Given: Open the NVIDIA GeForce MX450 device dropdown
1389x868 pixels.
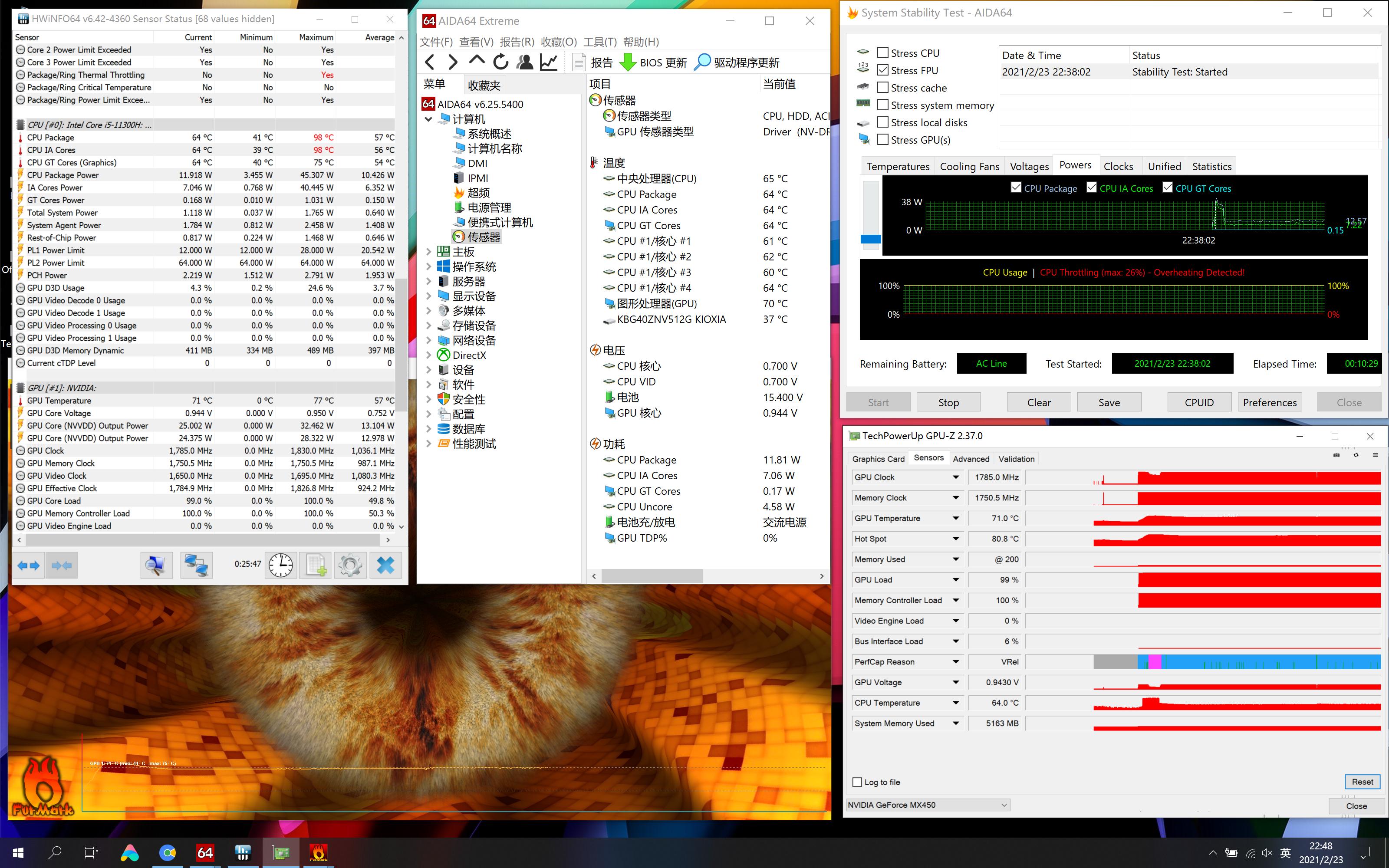Looking at the screenshot, I should click(928, 805).
